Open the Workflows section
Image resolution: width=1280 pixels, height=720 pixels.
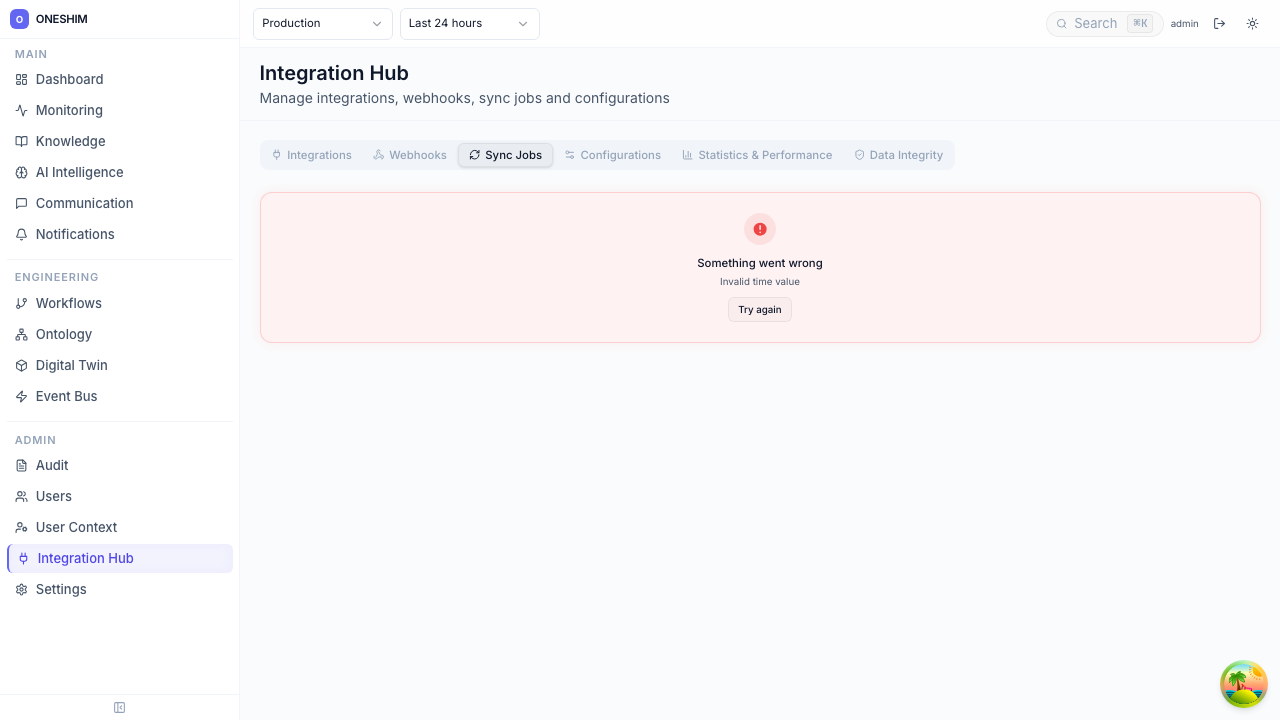pyautogui.click(x=68, y=303)
